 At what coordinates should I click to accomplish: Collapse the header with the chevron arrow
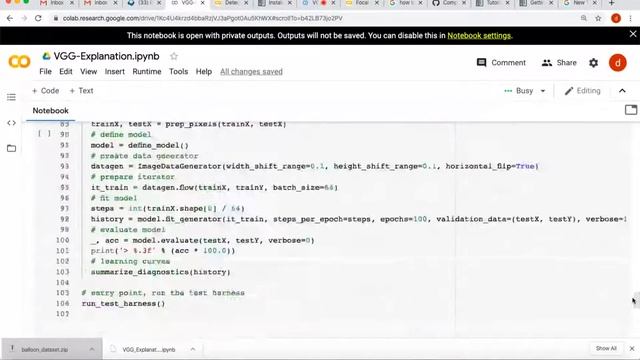pos(622,91)
